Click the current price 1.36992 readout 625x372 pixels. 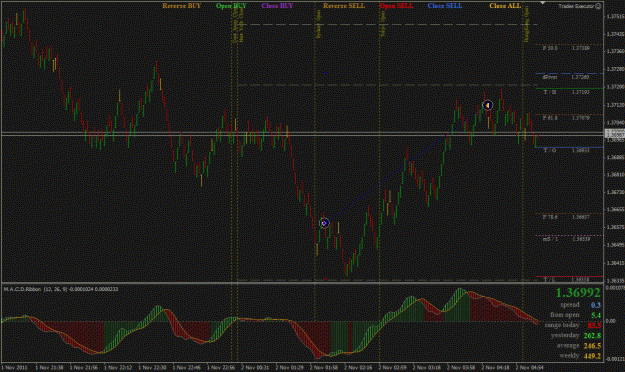click(x=578, y=293)
